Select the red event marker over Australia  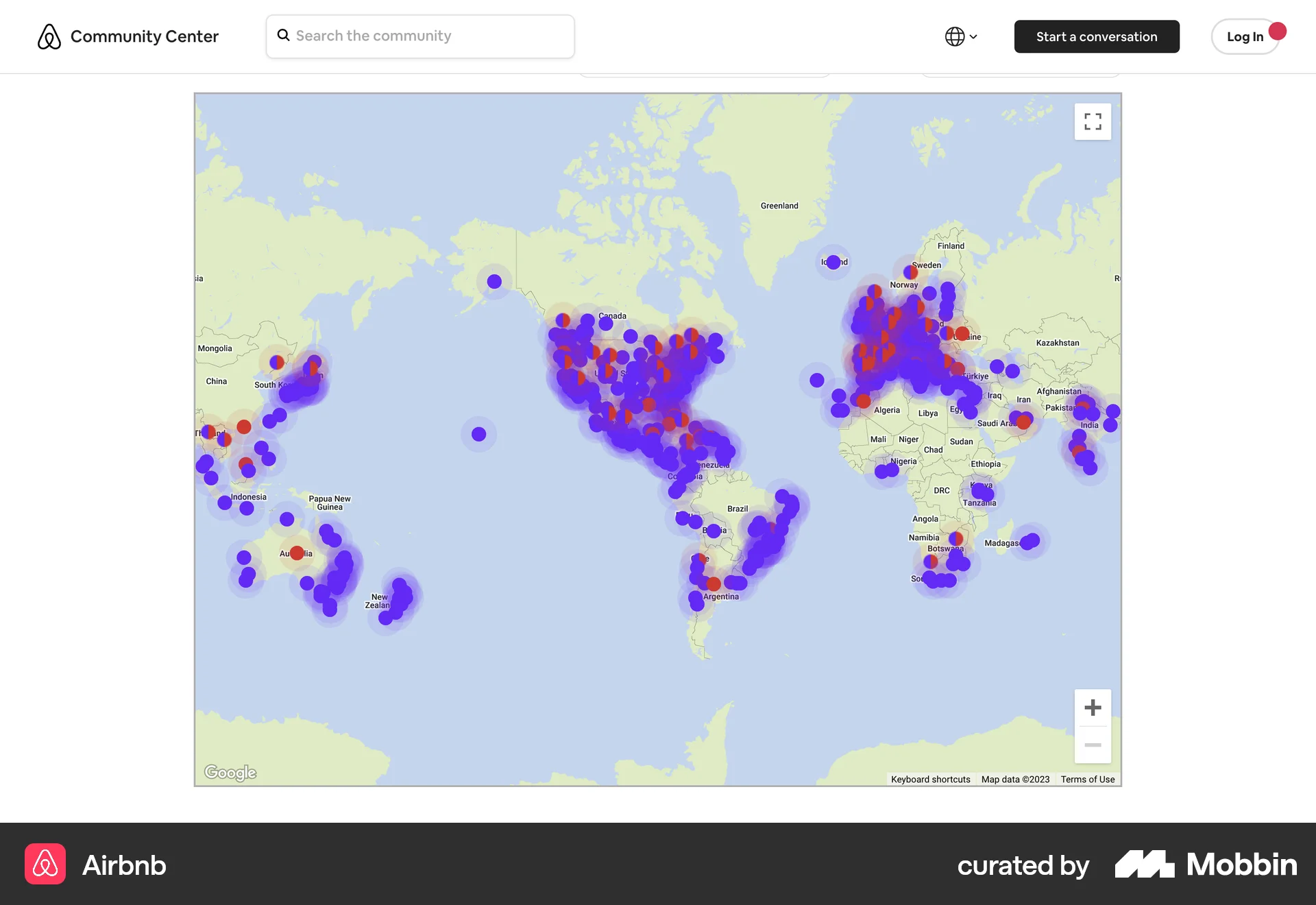pyautogui.click(x=296, y=553)
